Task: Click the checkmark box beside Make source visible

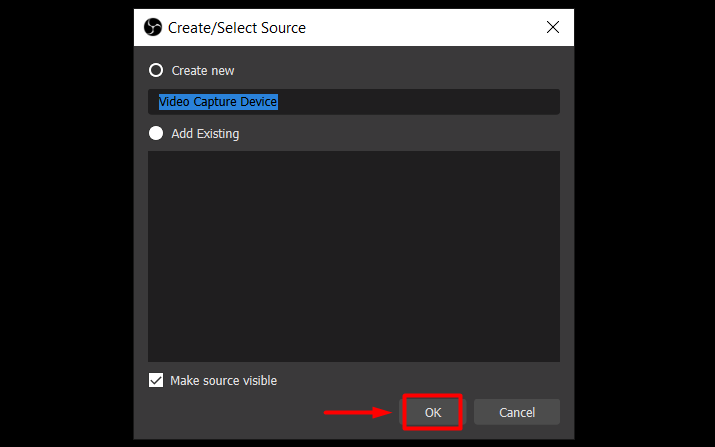Action: 156,380
